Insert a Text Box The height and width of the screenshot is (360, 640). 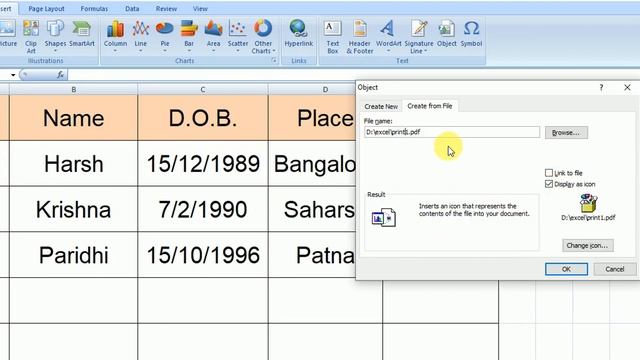[x=333, y=37]
